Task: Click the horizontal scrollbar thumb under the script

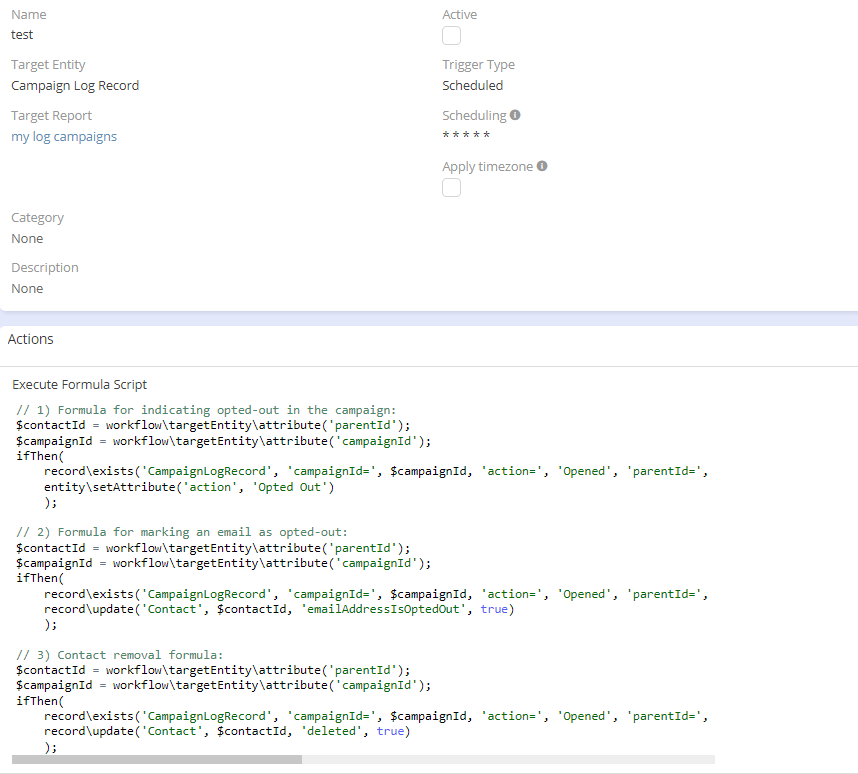Action: pyautogui.click(x=156, y=759)
